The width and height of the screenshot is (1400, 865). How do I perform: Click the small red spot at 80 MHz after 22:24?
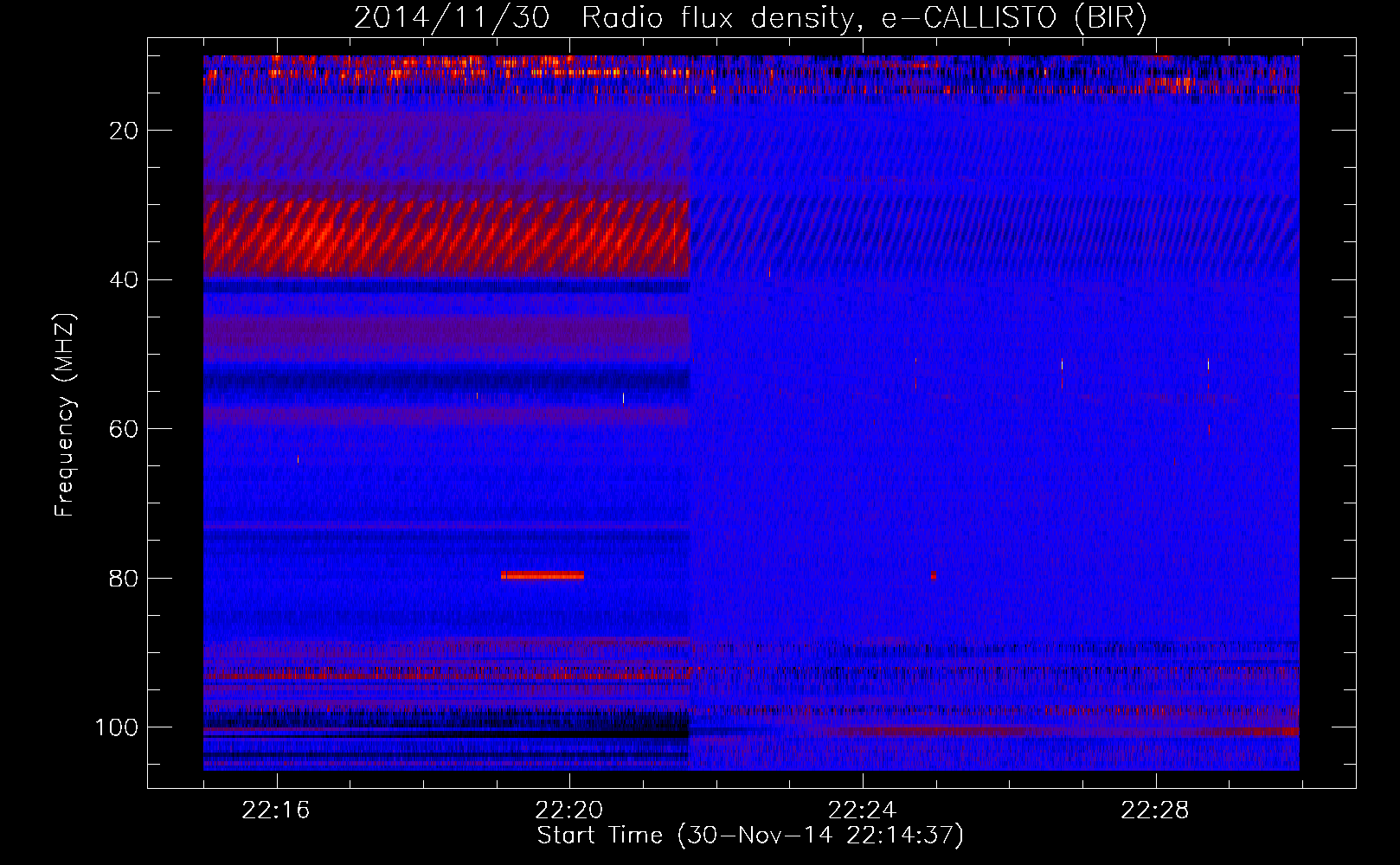pyautogui.click(x=933, y=575)
